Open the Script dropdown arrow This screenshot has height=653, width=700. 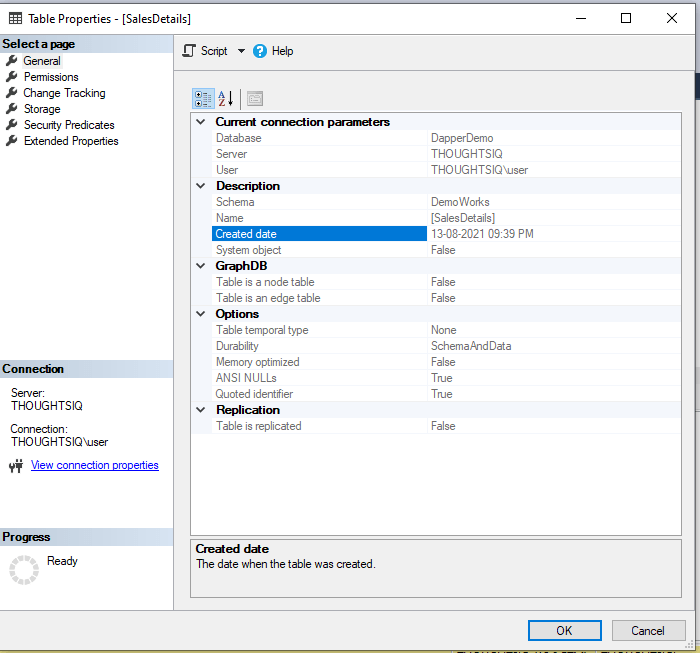241,51
